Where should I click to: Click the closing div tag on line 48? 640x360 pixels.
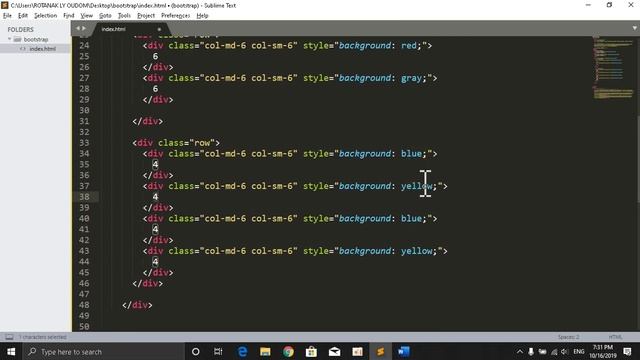[137, 305]
